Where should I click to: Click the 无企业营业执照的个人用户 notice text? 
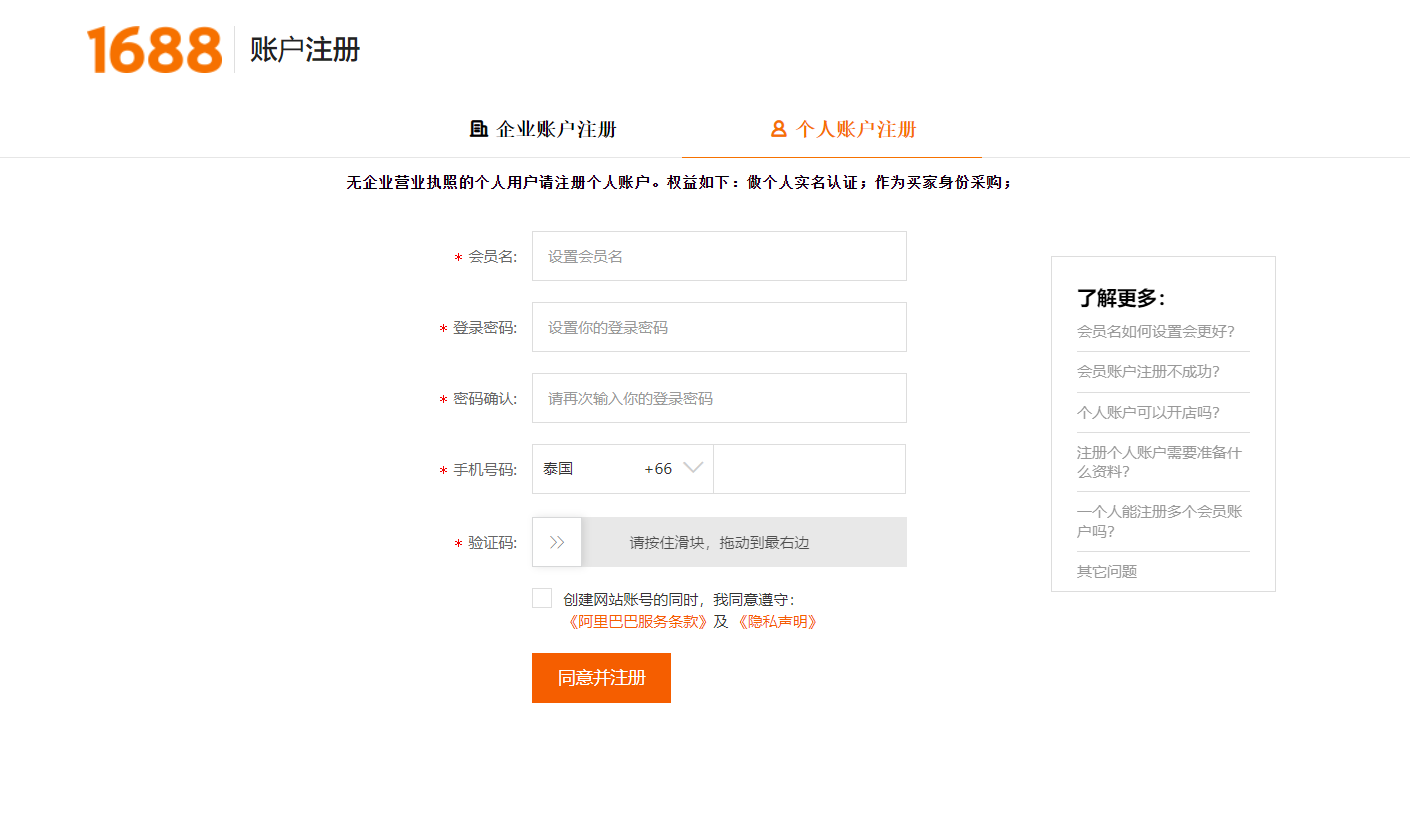pos(679,183)
